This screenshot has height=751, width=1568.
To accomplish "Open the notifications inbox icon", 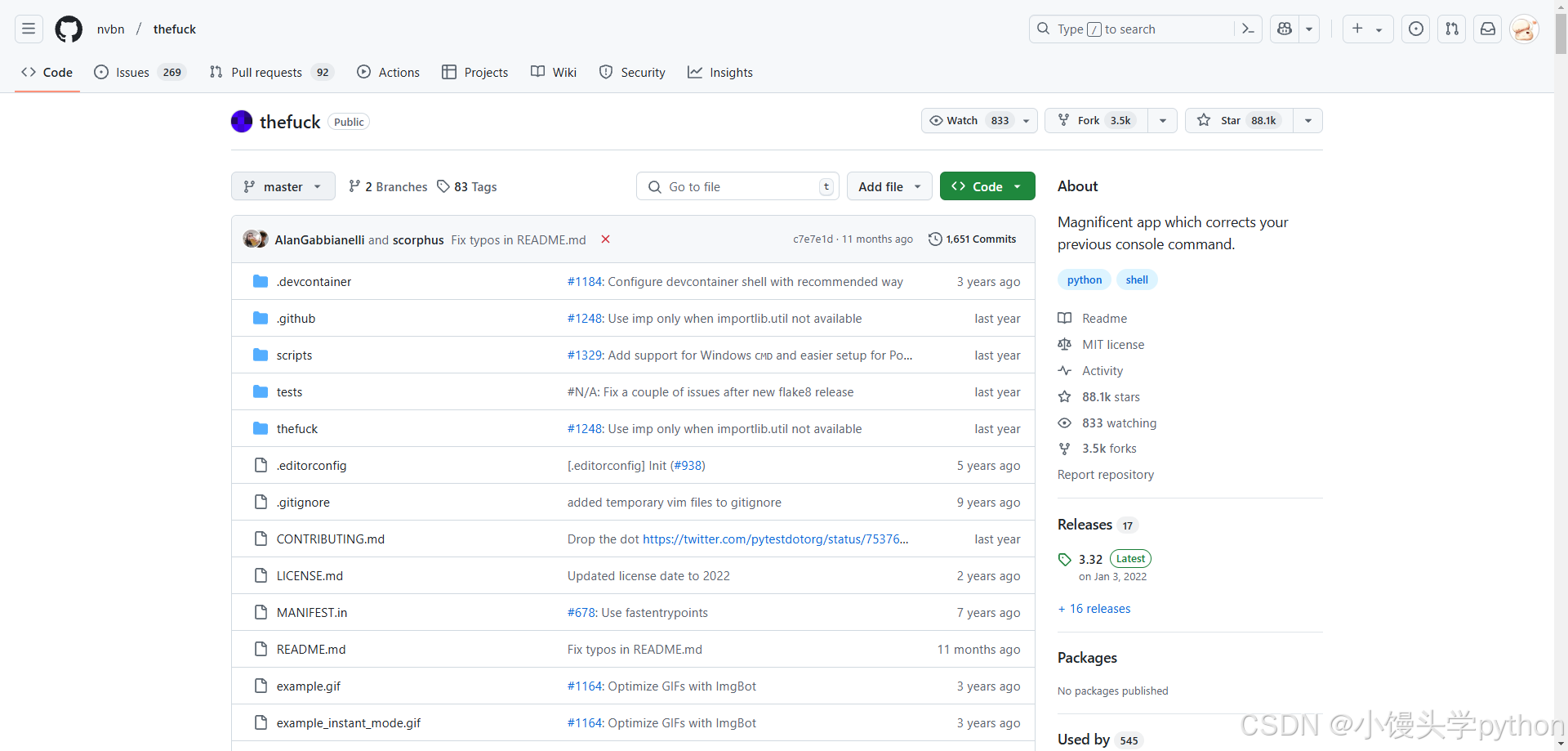I will click(x=1488, y=29).
